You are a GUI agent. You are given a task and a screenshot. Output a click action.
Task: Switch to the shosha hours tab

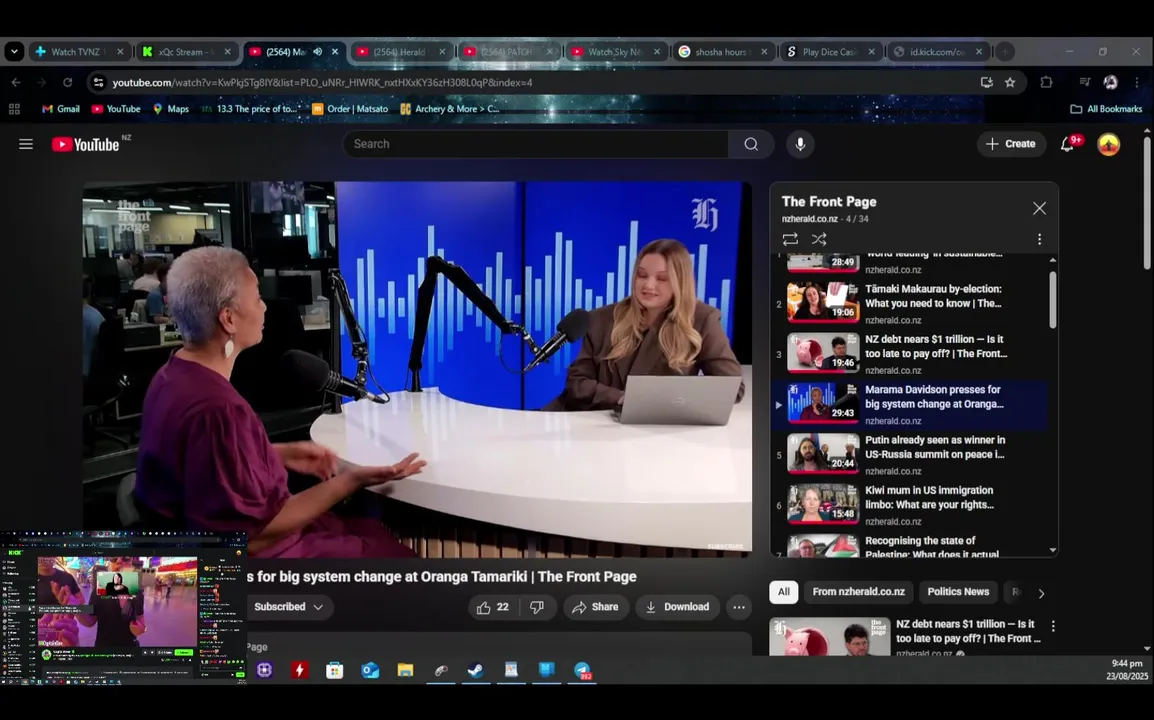(x=723, y=52)
